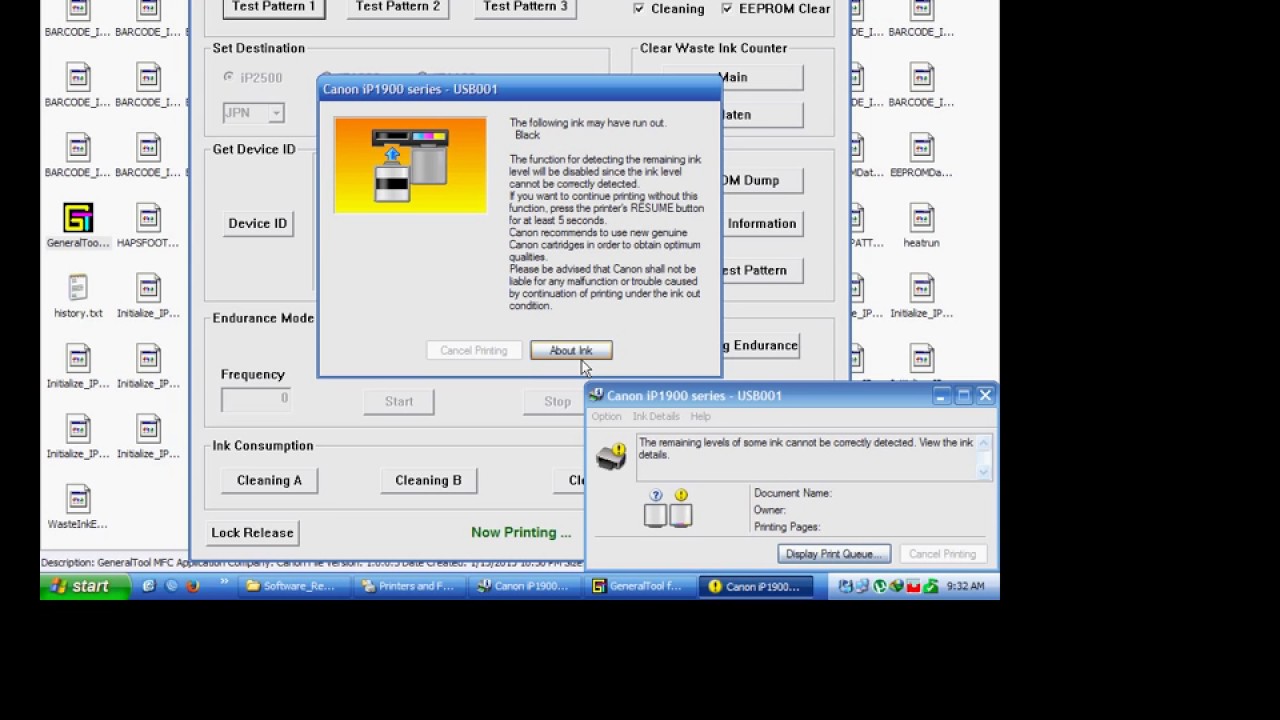Click the Now Printing status text
Viewport: 1280px width, 720px height.
(x=521, y=532)
